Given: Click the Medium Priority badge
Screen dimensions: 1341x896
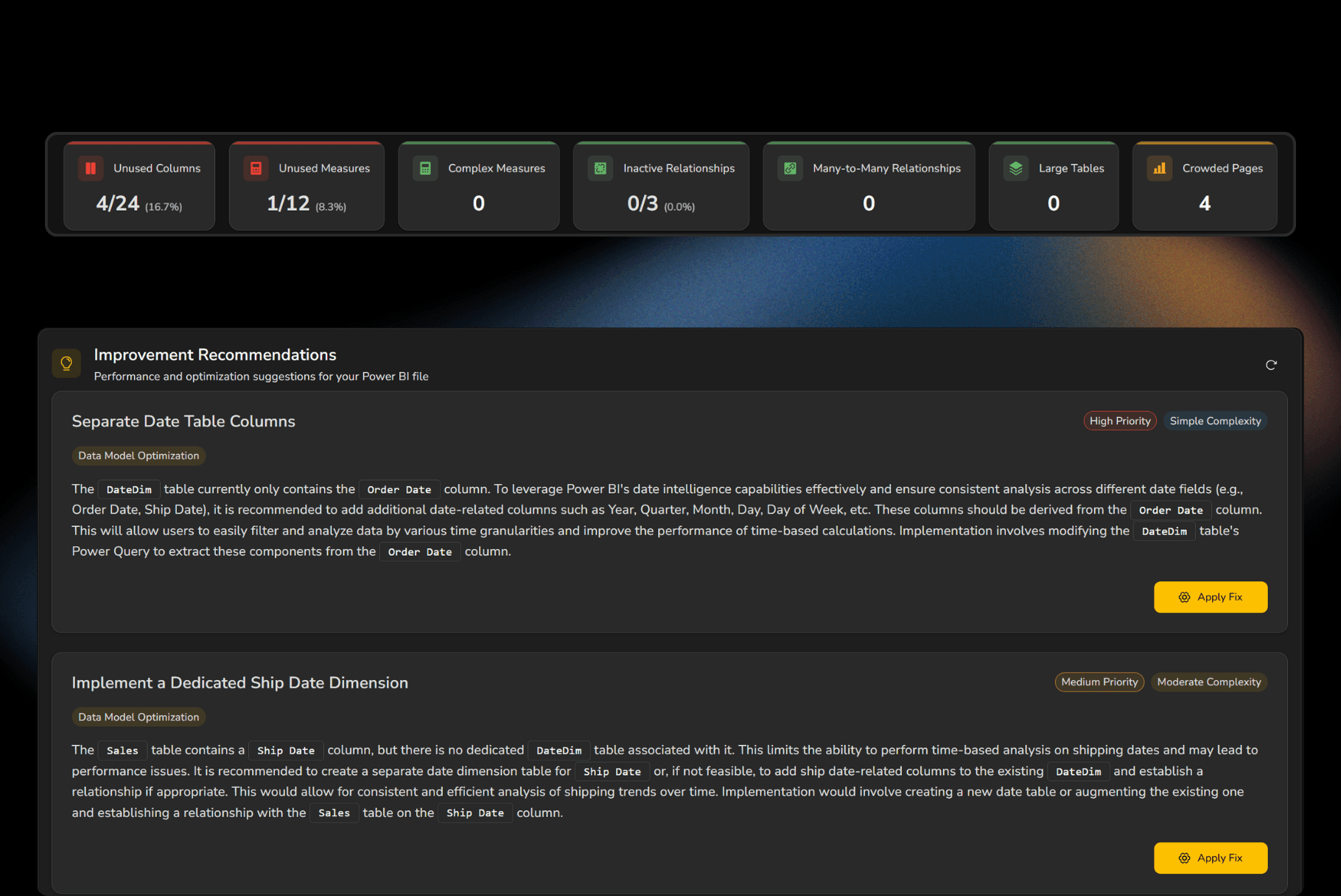Looking at the screenshot, I should point(1099,682).
